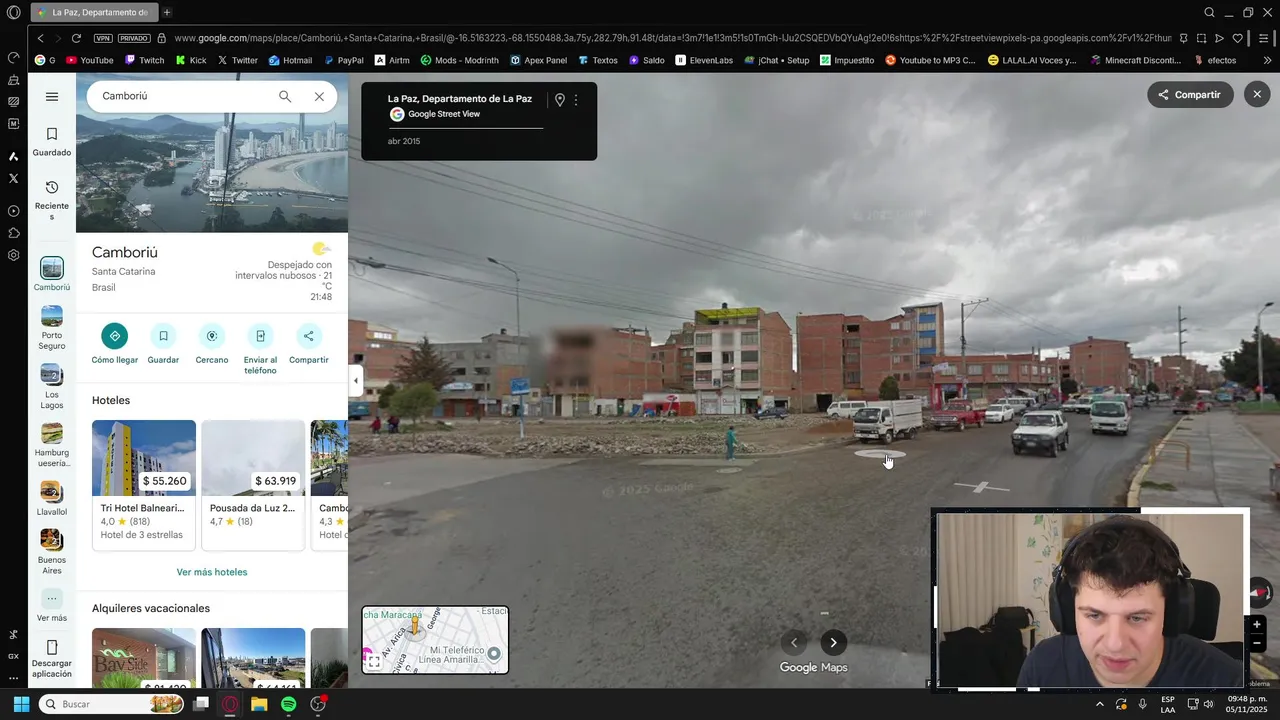Show more bookmarks with double chevron
The width and height of the screenshot is (1280, 720).
tap(1267, 60)
